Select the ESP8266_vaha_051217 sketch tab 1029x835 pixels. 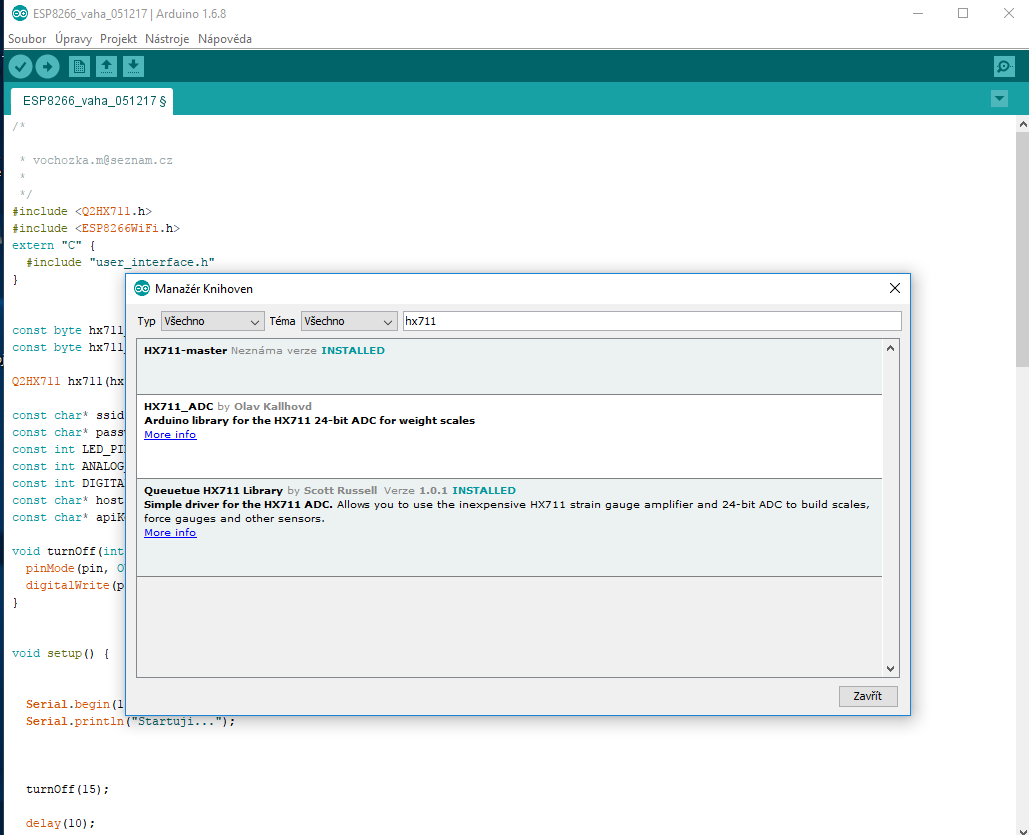(x=93, y=101)
